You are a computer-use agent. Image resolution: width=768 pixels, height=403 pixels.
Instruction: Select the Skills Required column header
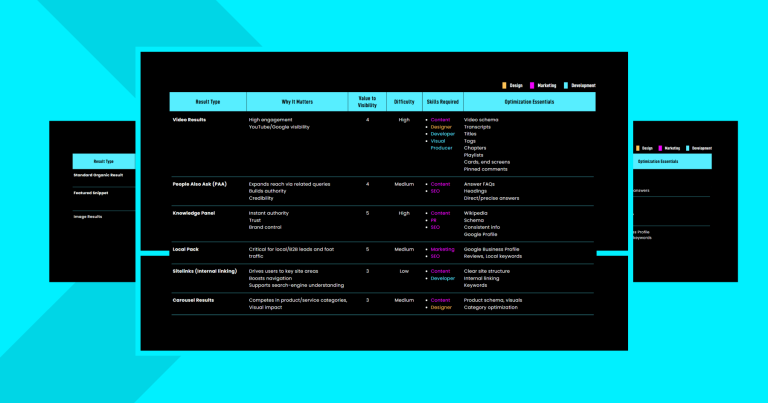pyautogui.click(x=443, y=102)
